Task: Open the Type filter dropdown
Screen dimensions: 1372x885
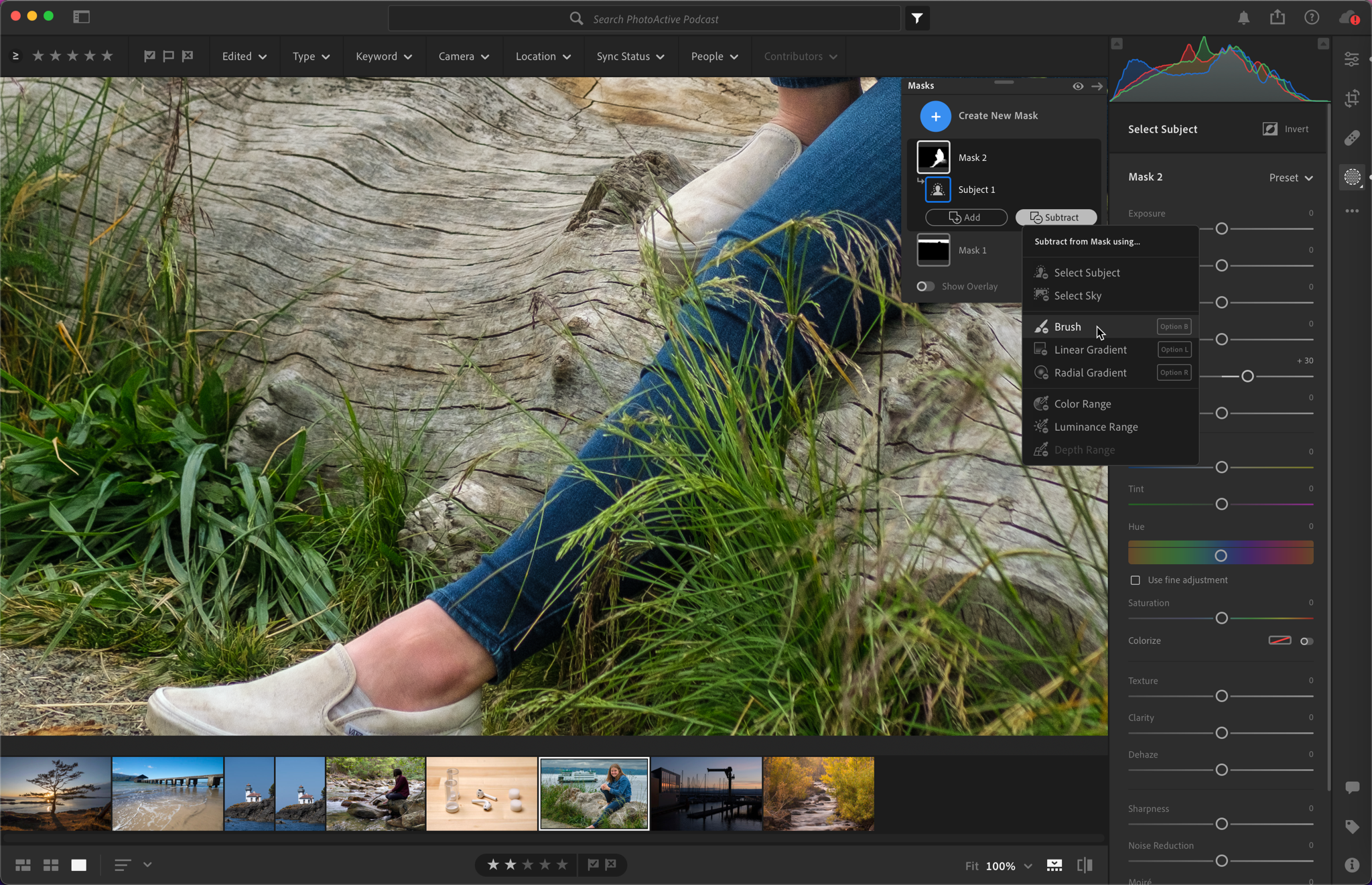Action: [311, 56]
